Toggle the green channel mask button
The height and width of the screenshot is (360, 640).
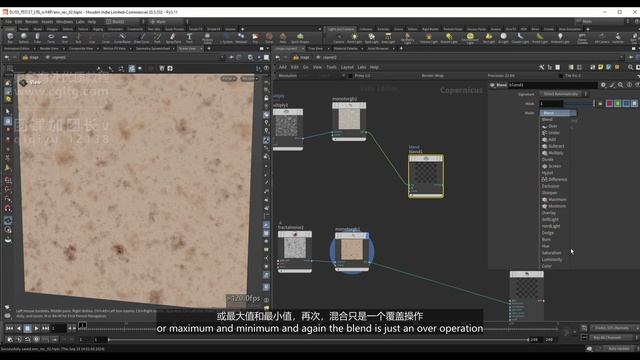618,104
